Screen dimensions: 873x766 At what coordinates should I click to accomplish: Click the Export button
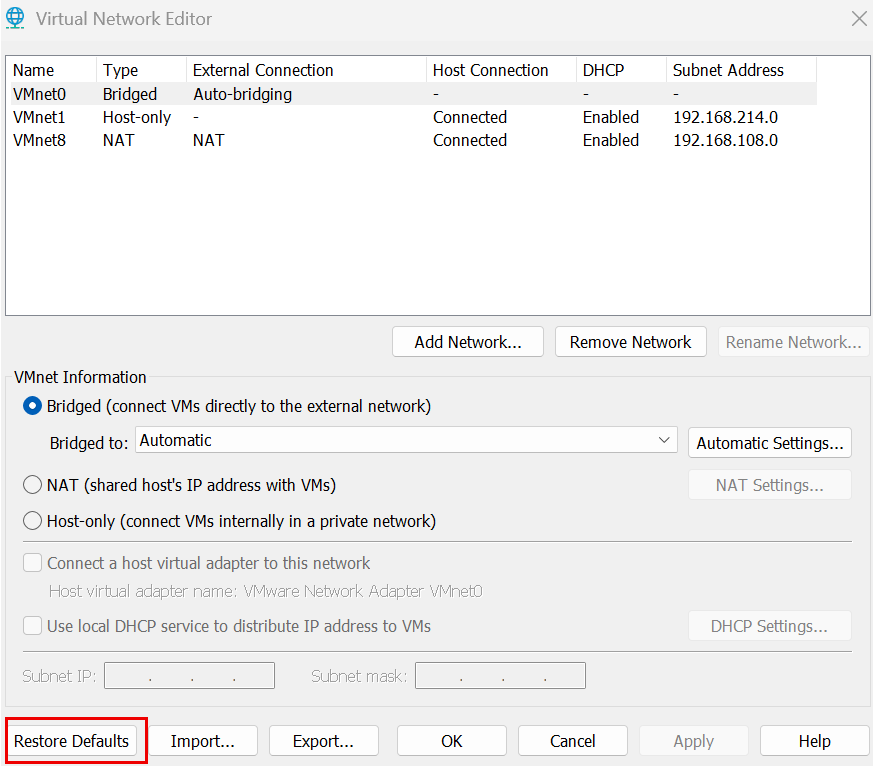(x=323, y=741)
